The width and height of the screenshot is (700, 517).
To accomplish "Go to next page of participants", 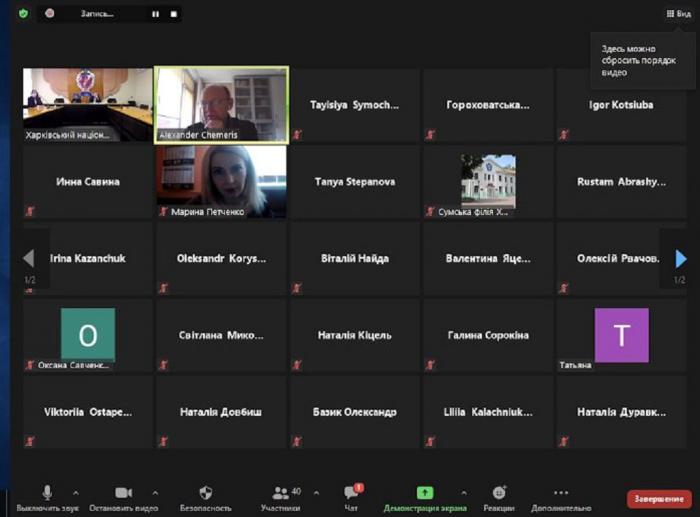I will pyautogui.click(x=681, y=259).
